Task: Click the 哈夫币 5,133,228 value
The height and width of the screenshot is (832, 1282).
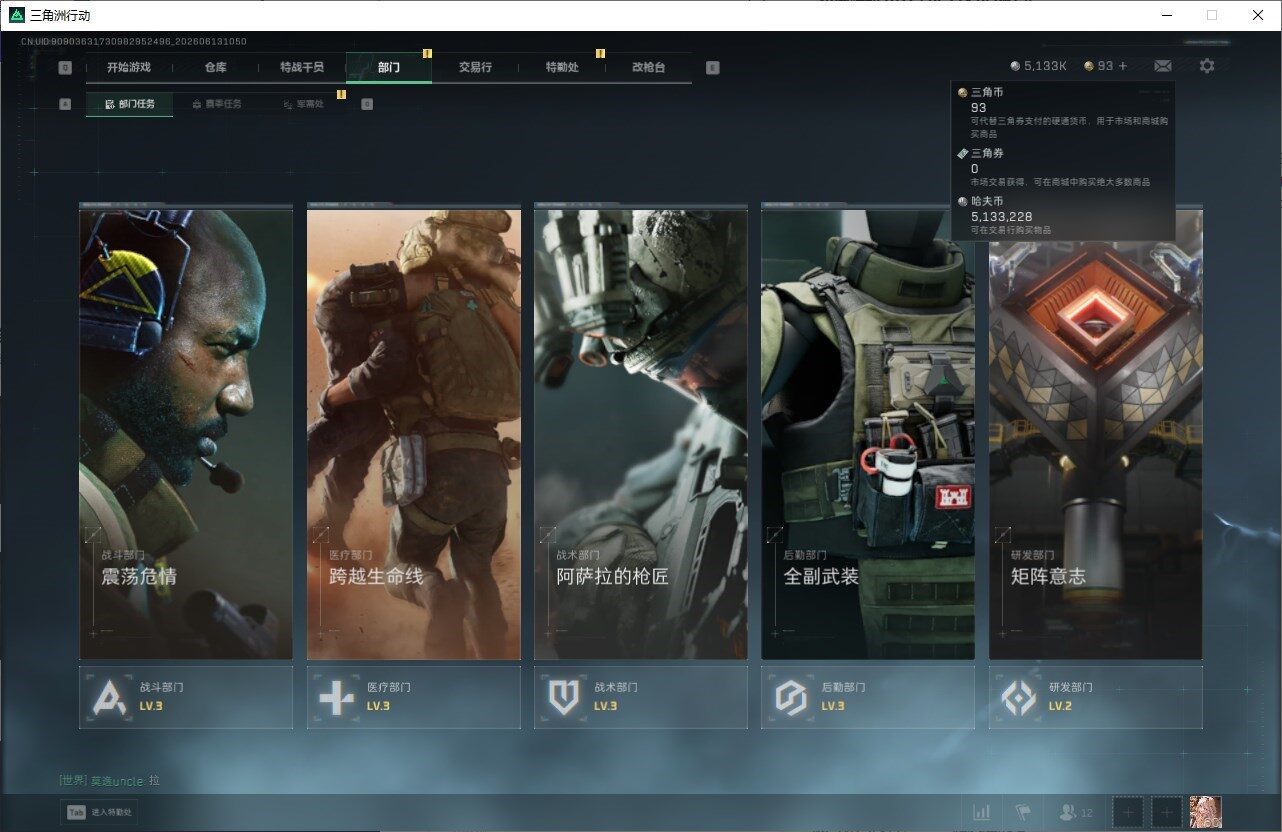Action: 1002,216
